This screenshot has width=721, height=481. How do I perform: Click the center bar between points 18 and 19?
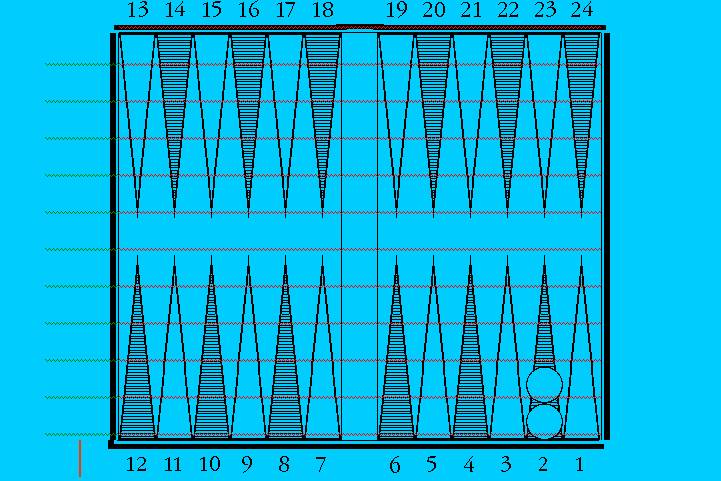click(360, 235)
